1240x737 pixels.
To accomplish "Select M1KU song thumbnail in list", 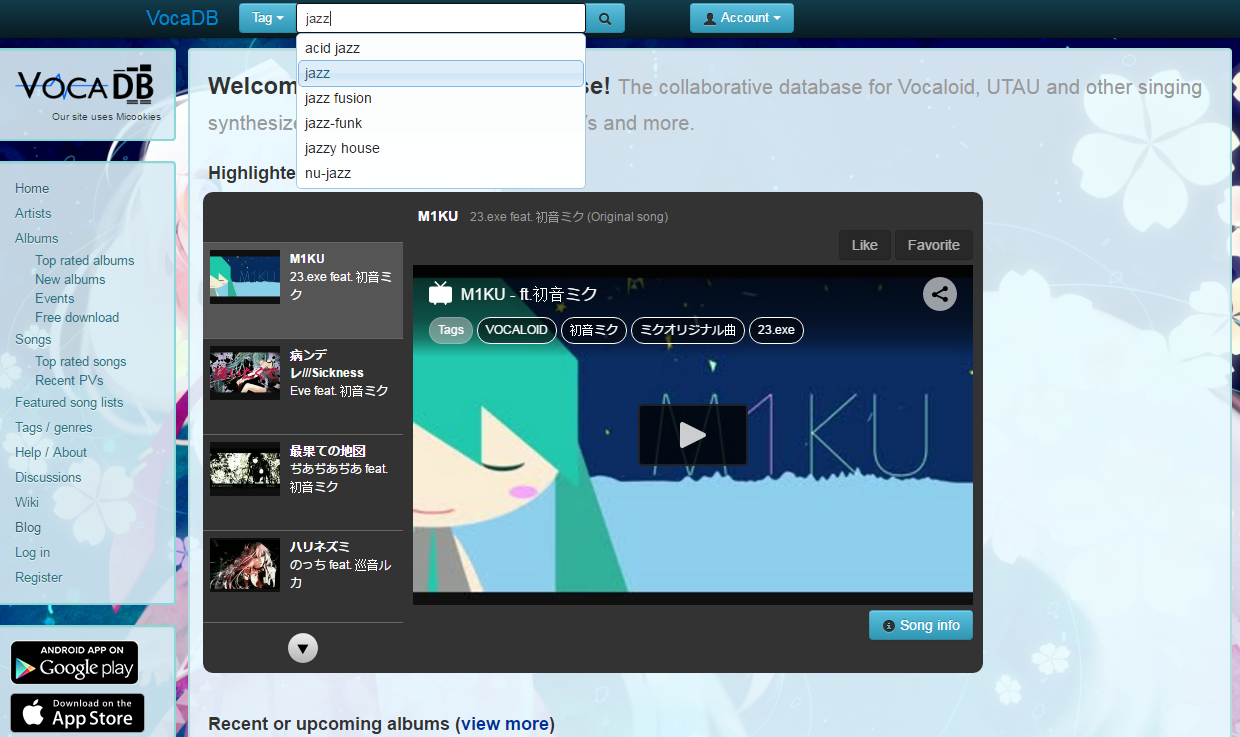I will click(x=245, y=276).
